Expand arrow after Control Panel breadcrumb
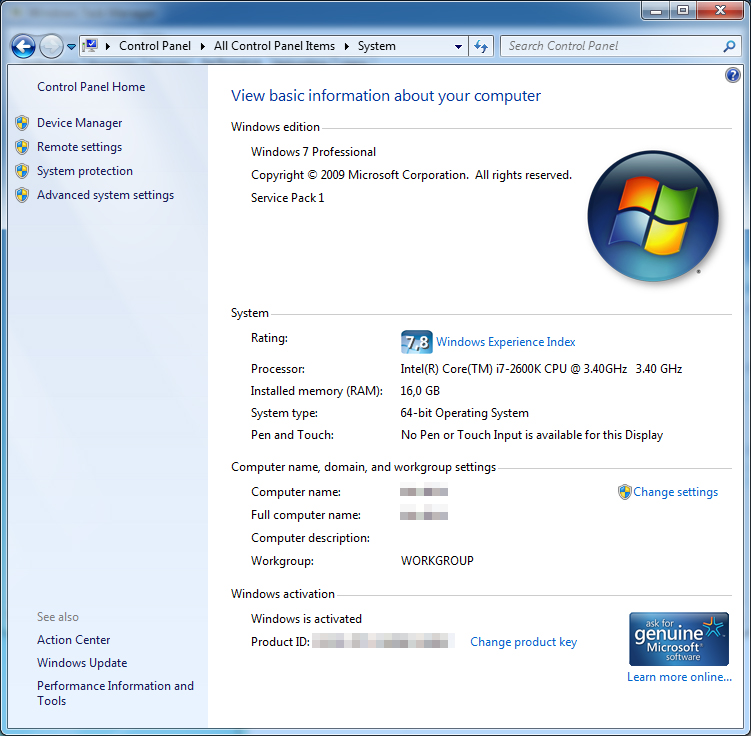This screenshot has height=736, width=751. point(203,46)
